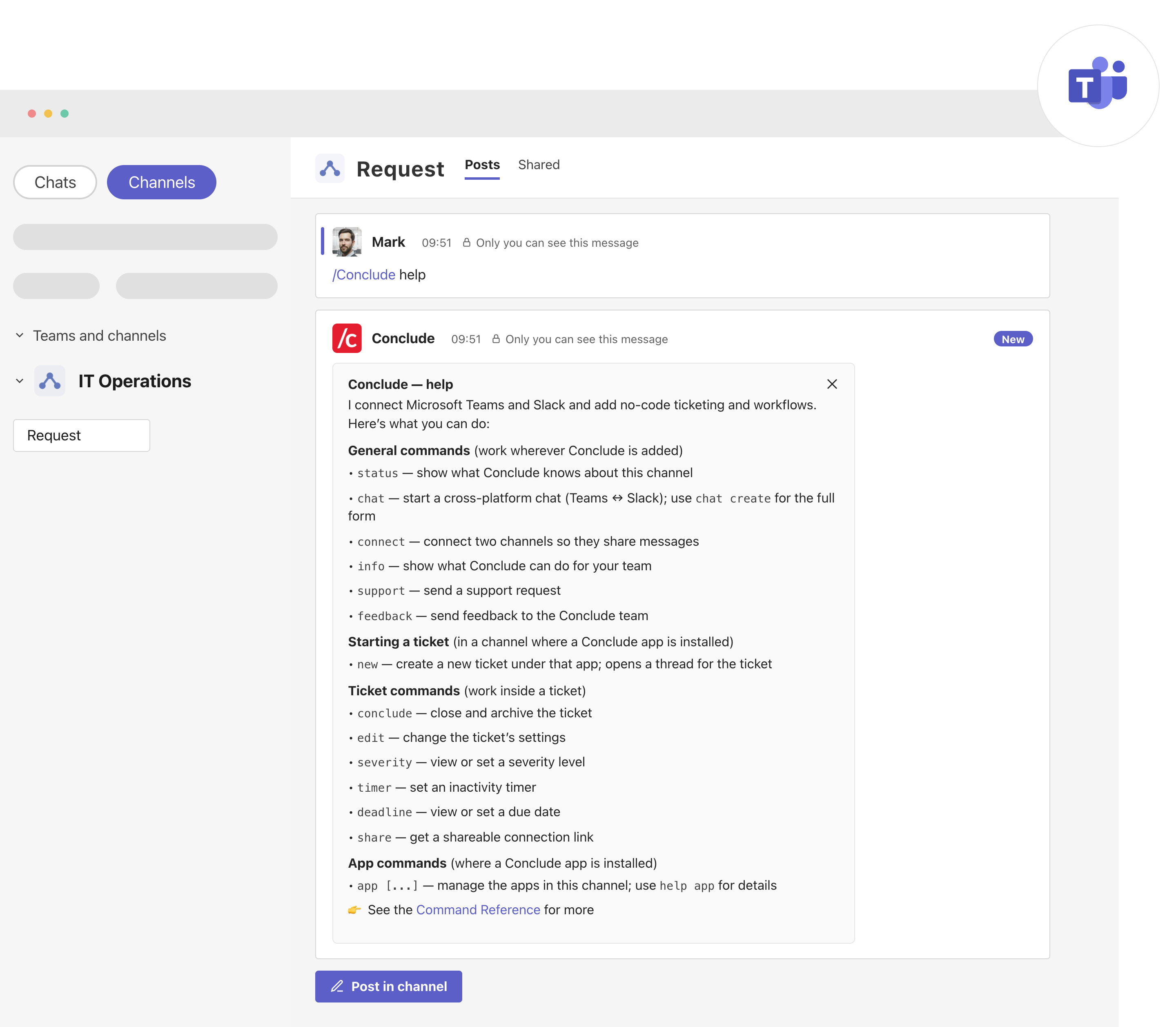Viewport: 1176px width, 1027px height.
Task: Click the /Conclude mention link
Action: [x=364, y=275]
